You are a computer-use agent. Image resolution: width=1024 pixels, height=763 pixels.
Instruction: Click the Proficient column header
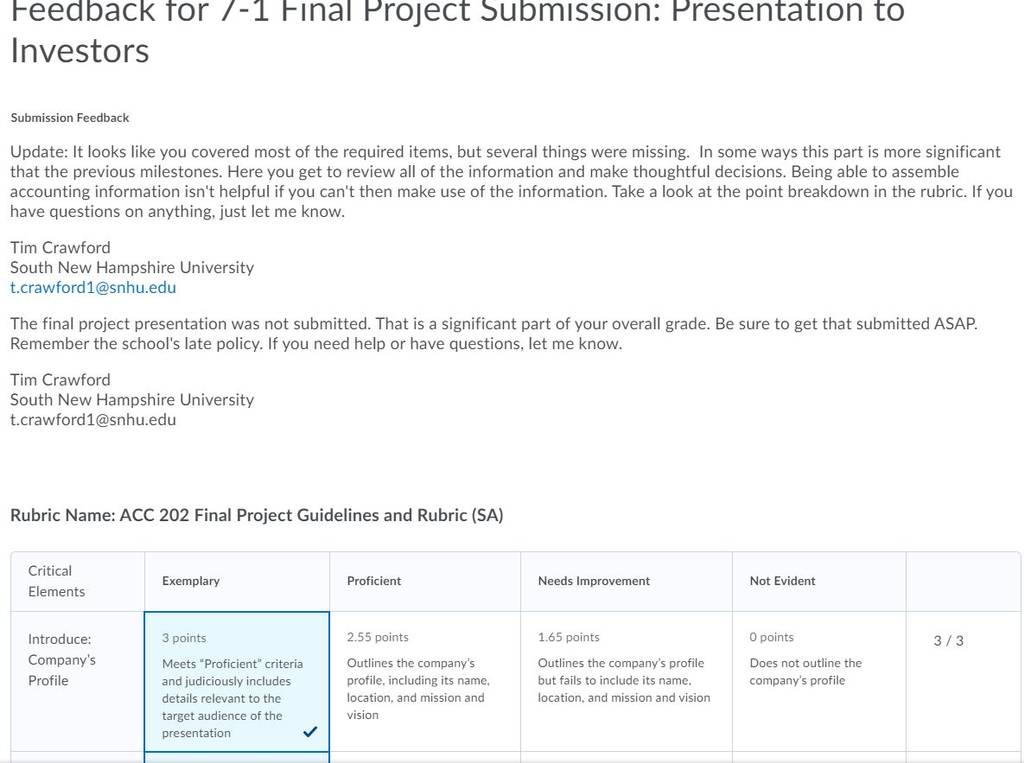[x=374, y=581]
